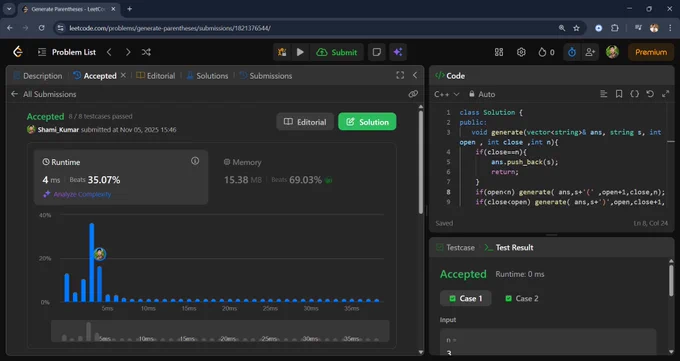Go to next problem arrow
Viewport: 680px width, 361px height.
point(128,52)
